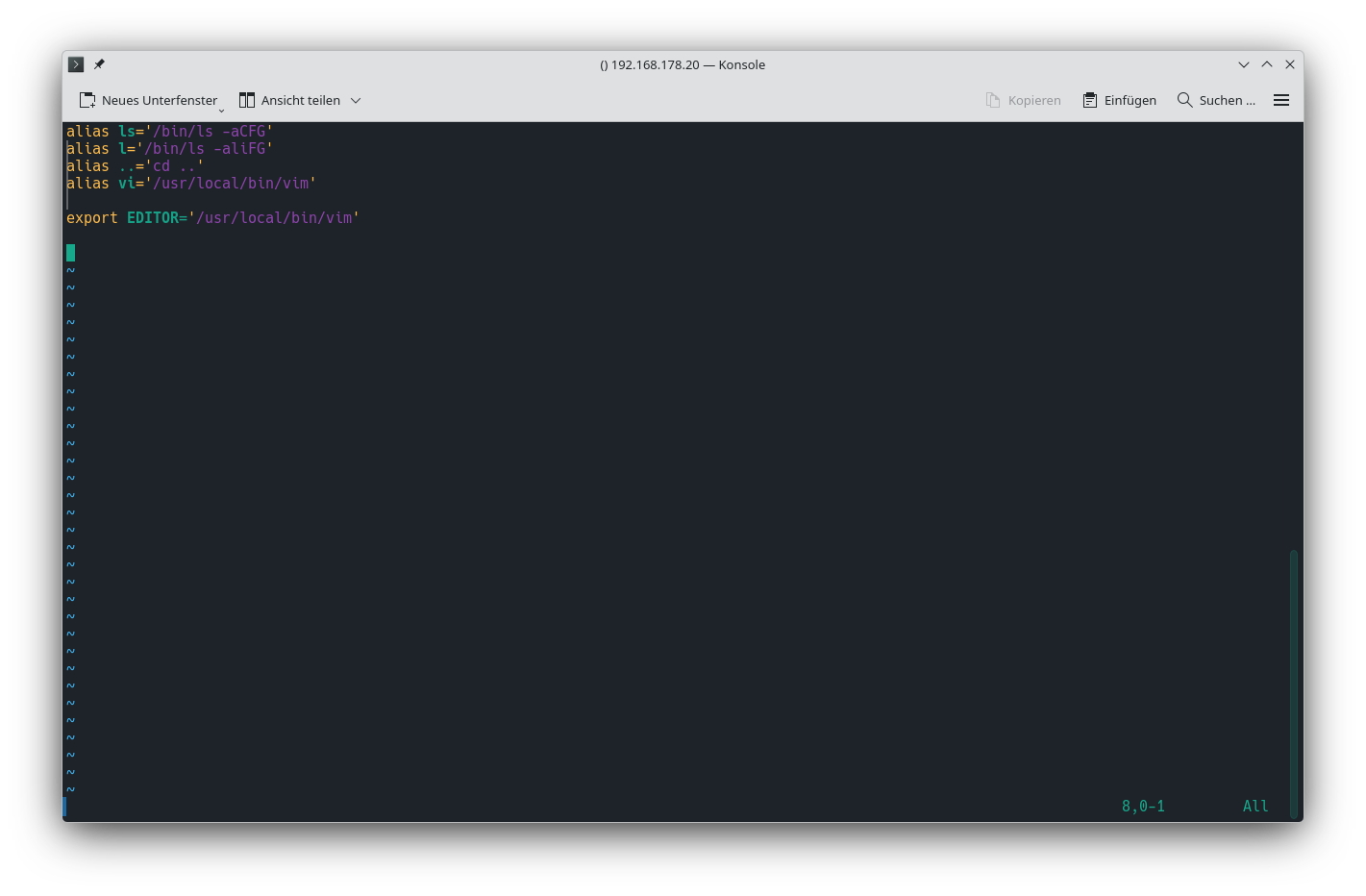Click the green vim cursor block

(x=70, y=253)
